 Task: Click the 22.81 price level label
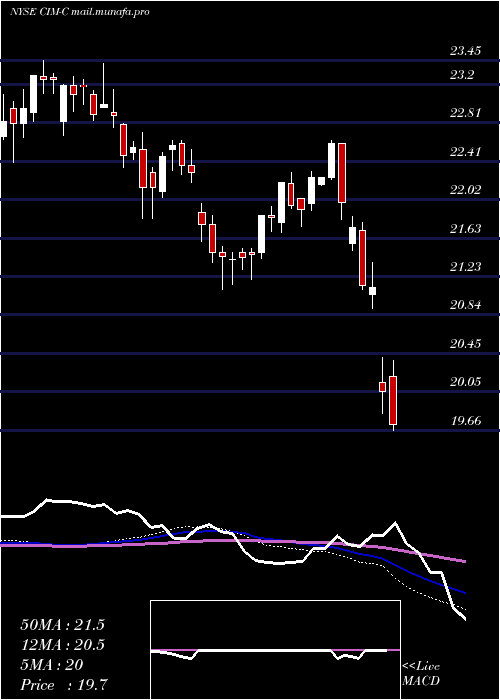pos(465,113)
